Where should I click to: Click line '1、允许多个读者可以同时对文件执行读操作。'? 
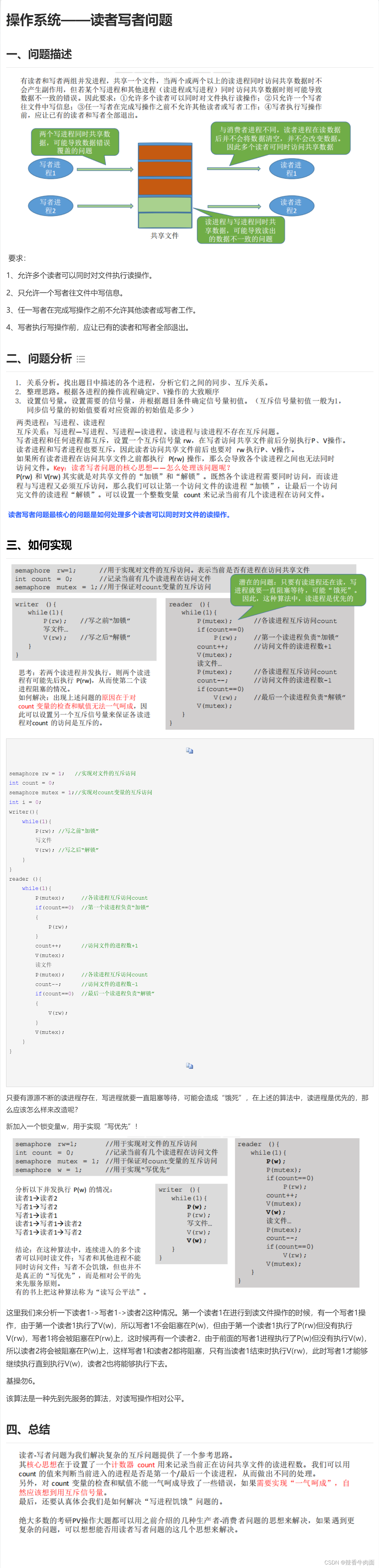point(80,275)
